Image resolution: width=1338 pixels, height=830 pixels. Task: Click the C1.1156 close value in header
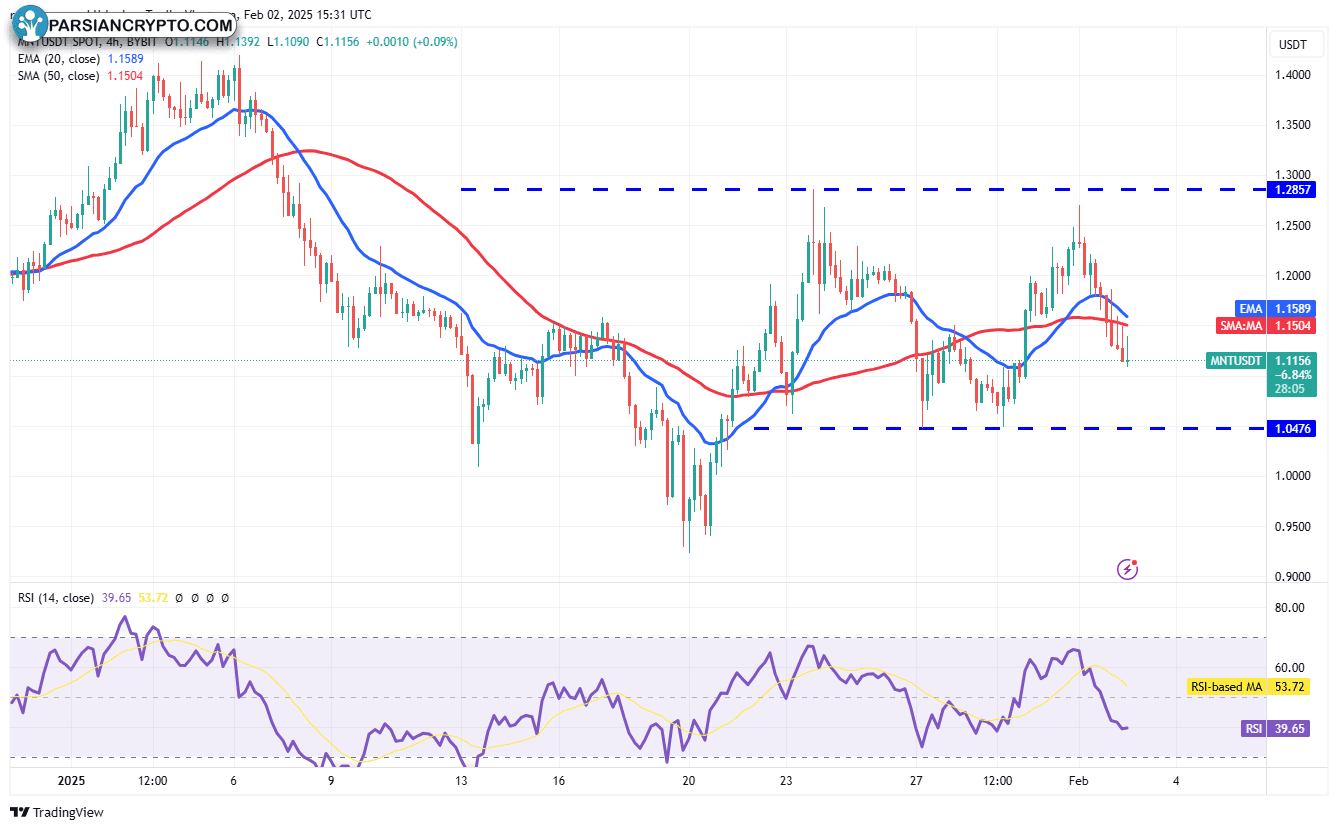(x=339, y=42)
